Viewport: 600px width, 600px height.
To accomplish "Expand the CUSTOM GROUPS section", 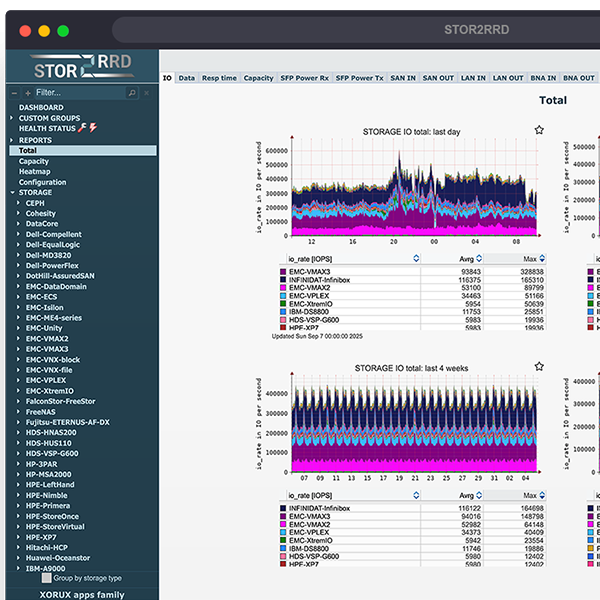I will pos(11,118).
